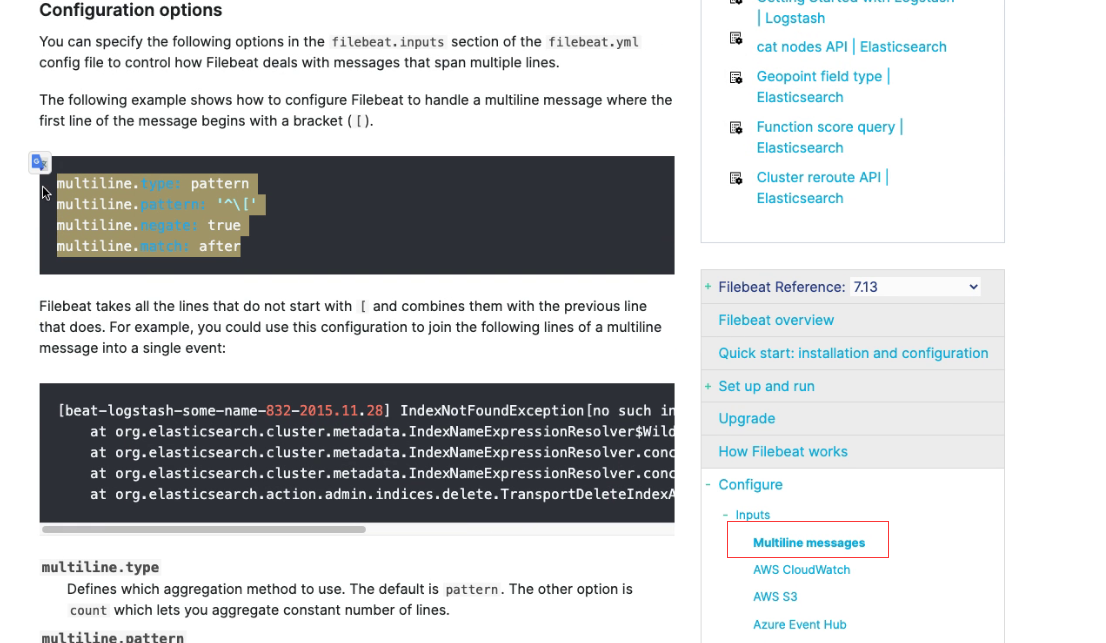1106x643 pixels.
Task: Open the Set up and run page
Action: [x=767, y=386]
